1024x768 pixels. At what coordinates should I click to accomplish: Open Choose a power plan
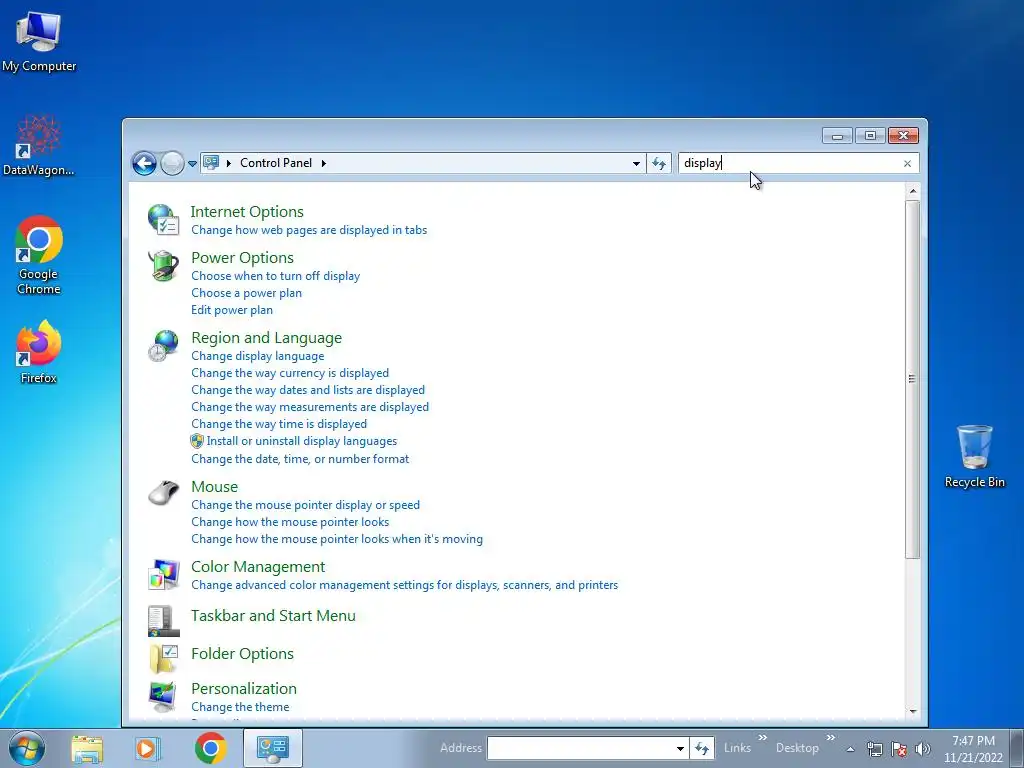click(246, 293)
